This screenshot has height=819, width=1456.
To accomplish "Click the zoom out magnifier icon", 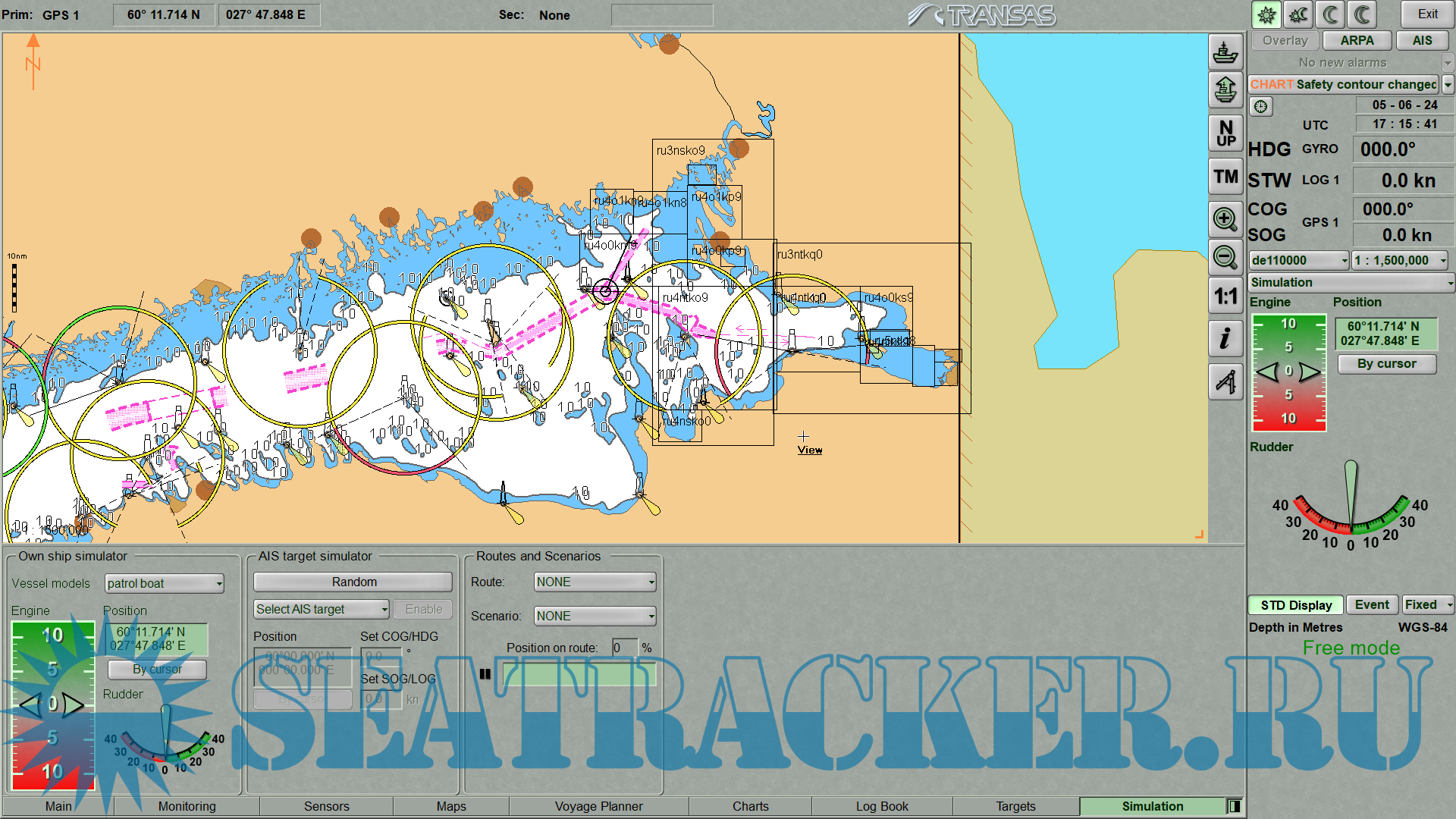I will [1225, 257].
